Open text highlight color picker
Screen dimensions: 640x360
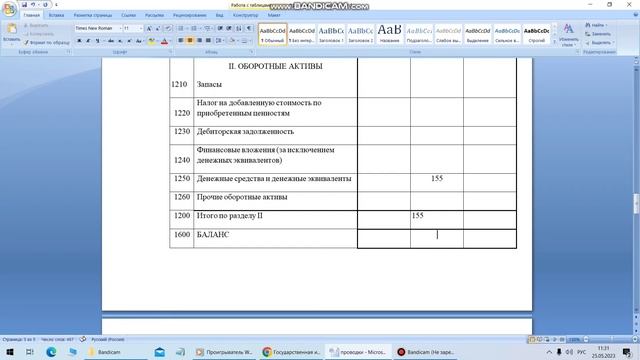(152, 41)
